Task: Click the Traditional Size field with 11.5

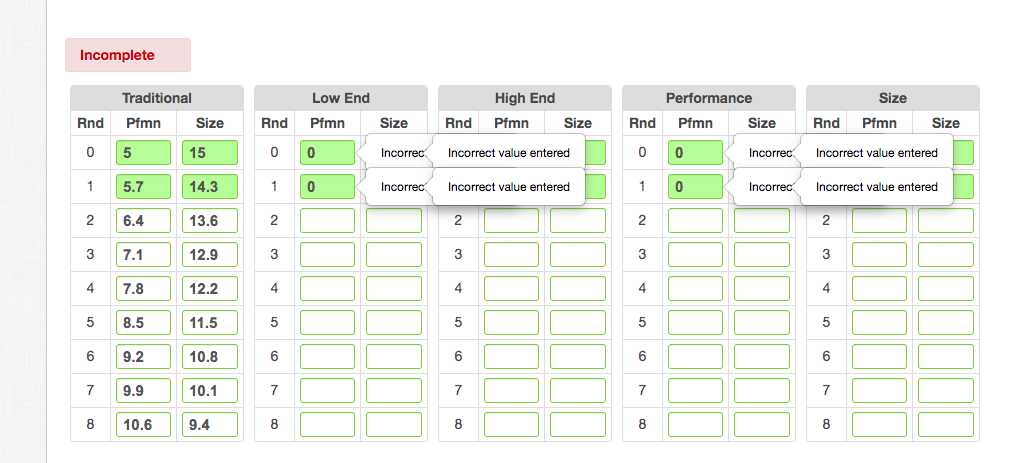Action: click(x=210, y=322)
